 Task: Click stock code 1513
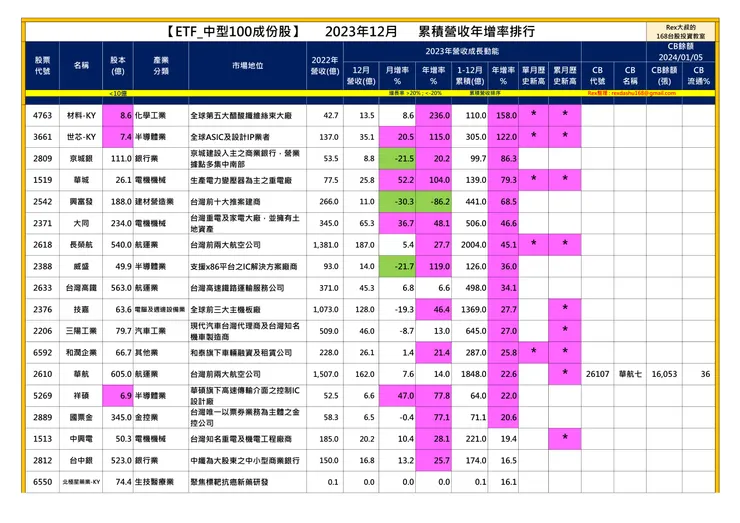coord(42,439)
